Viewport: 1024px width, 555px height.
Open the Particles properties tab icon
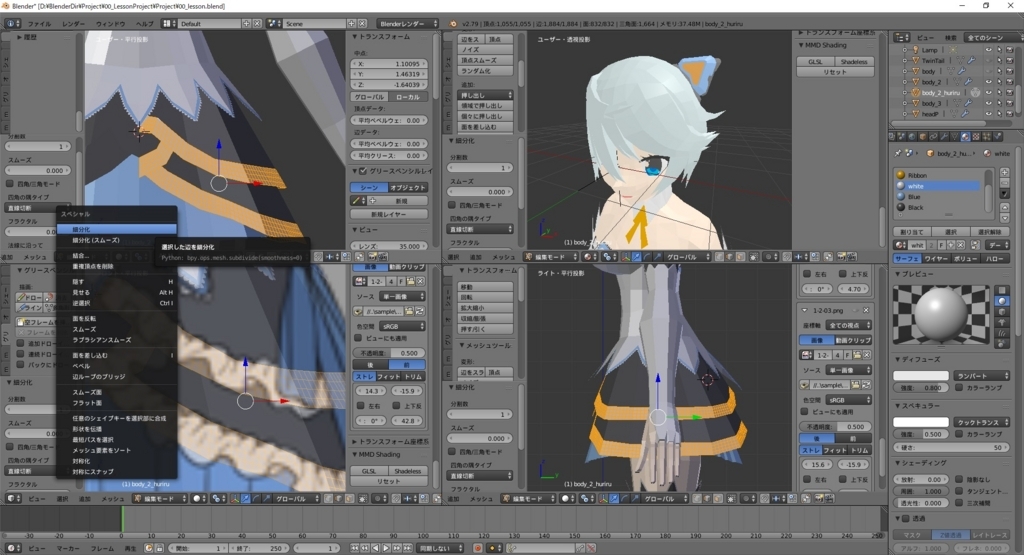point(987,136)
